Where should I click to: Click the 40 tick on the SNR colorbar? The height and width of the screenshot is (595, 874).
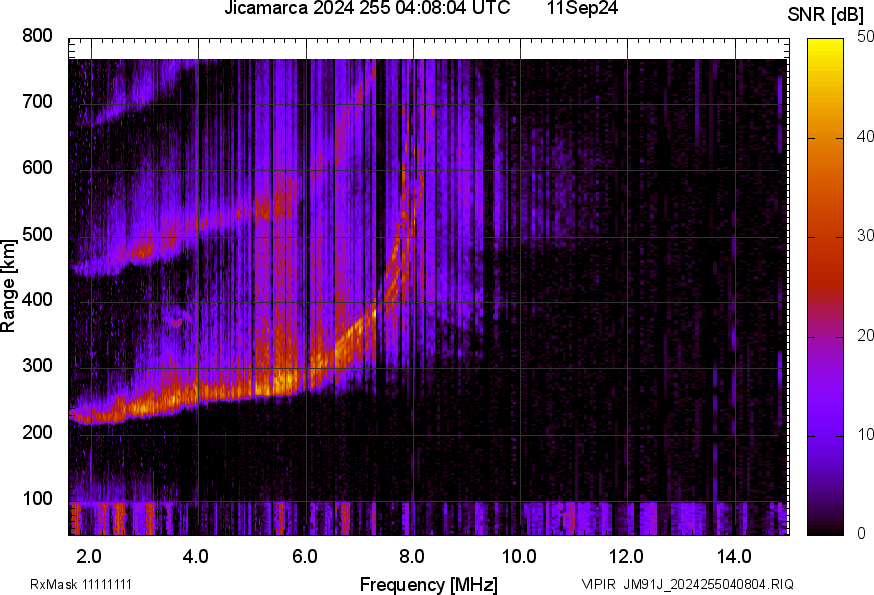click(865, 137)
